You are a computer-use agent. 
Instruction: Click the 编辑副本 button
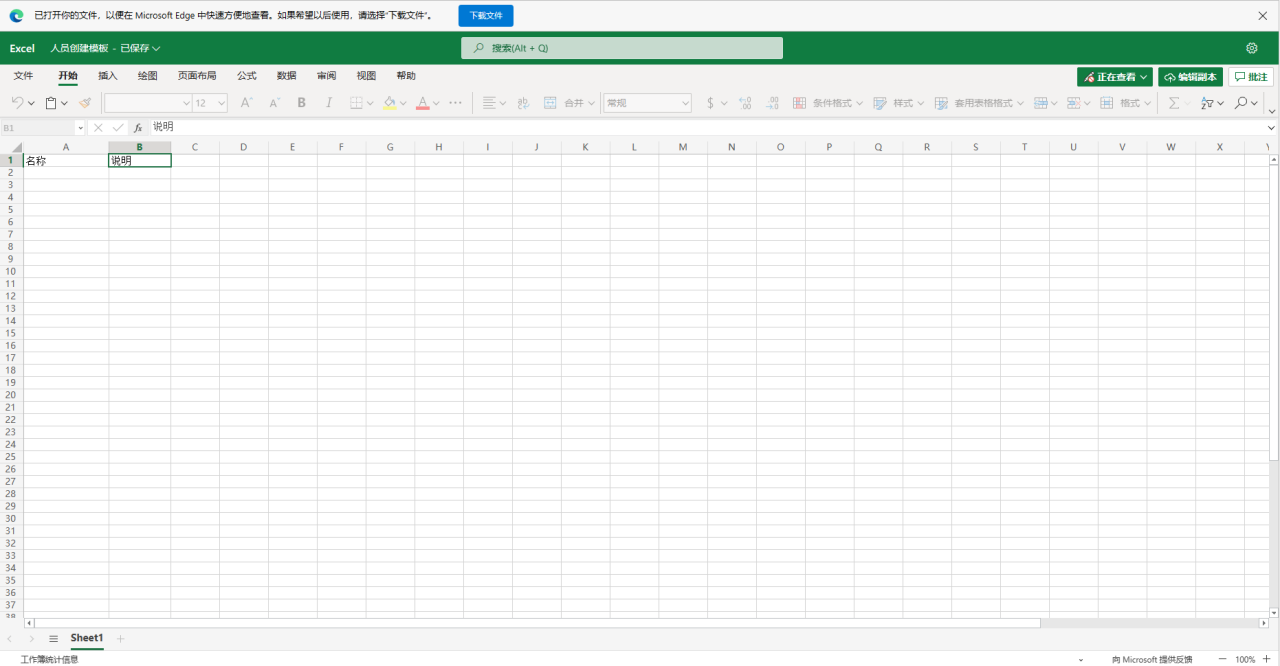tap(1190, 77)
